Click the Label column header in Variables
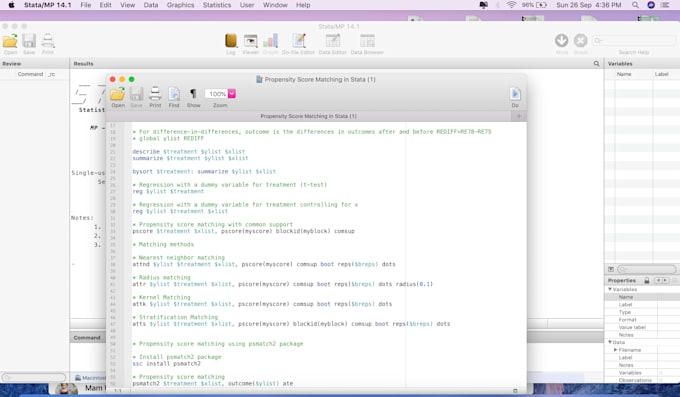The width and height of the screenshot is (680, 397). pos(661,74)
